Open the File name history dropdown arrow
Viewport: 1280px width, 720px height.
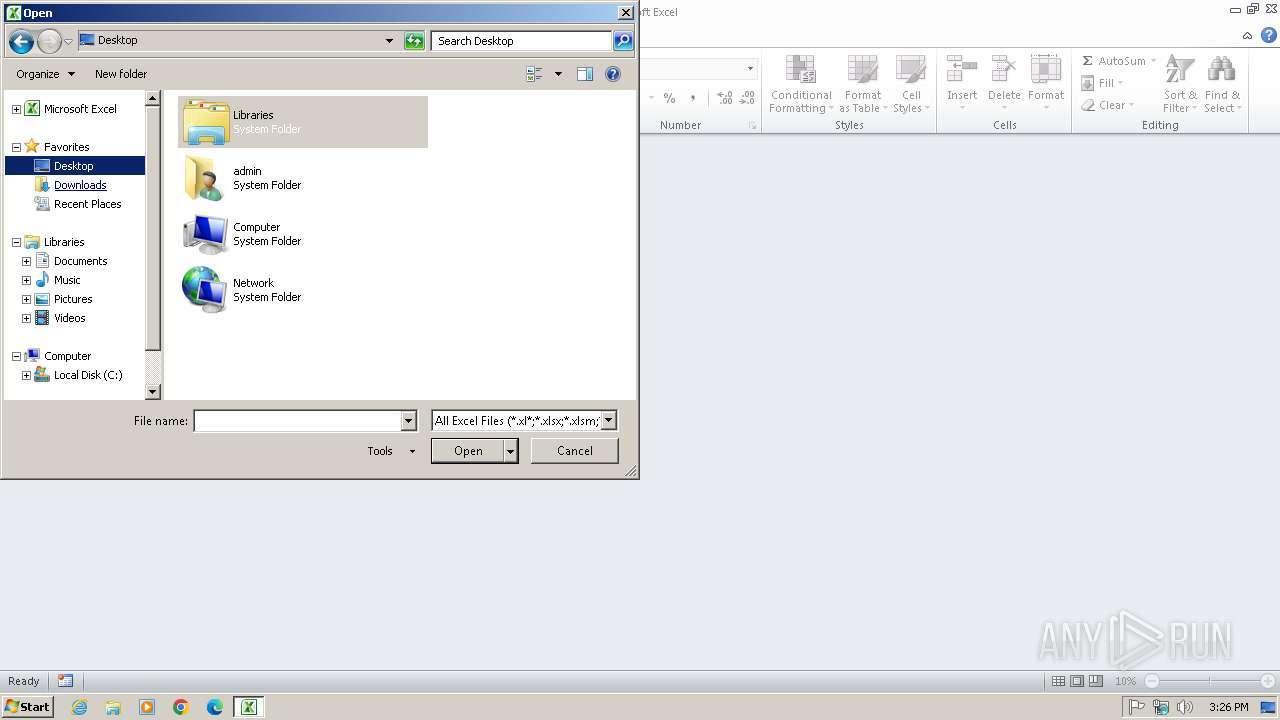click(x=408, y=421)
